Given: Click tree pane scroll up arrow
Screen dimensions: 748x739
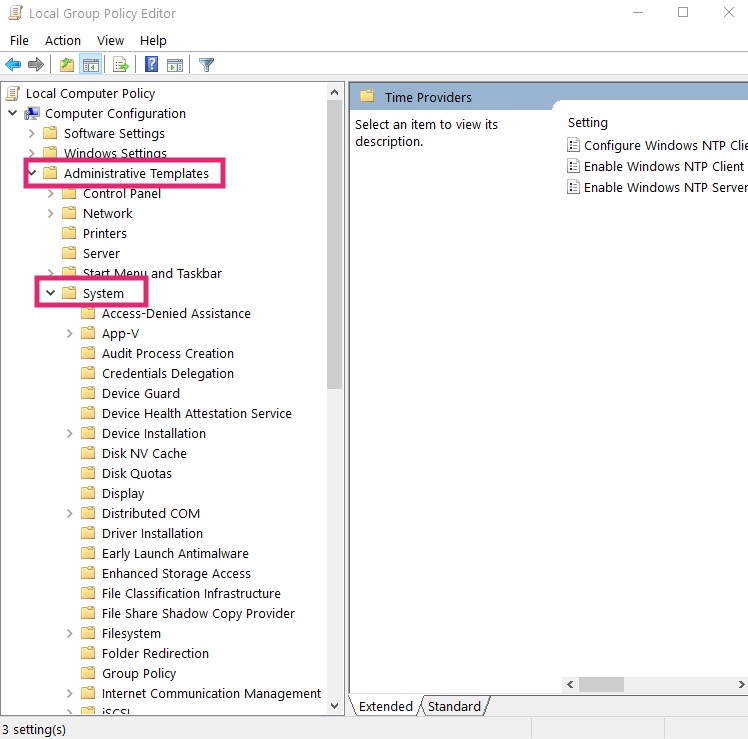Looking at the screenshot, I should (x=334, y=92).
